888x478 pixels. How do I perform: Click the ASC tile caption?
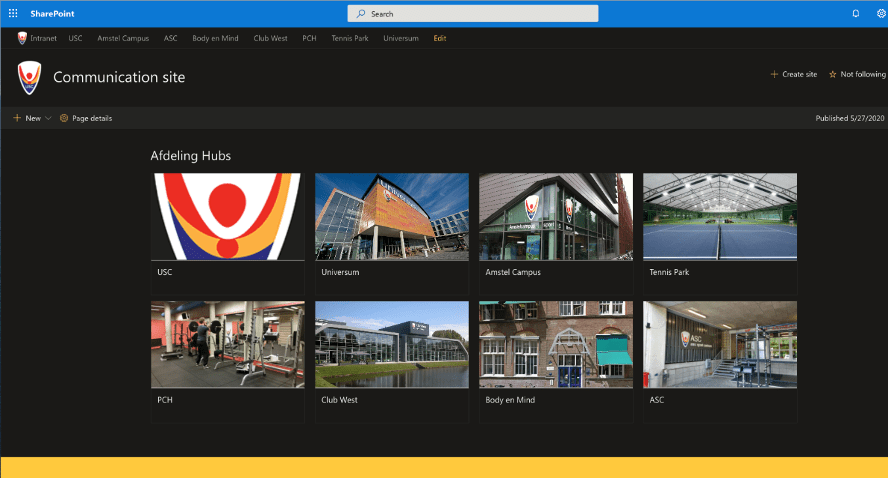pos(657,400)
